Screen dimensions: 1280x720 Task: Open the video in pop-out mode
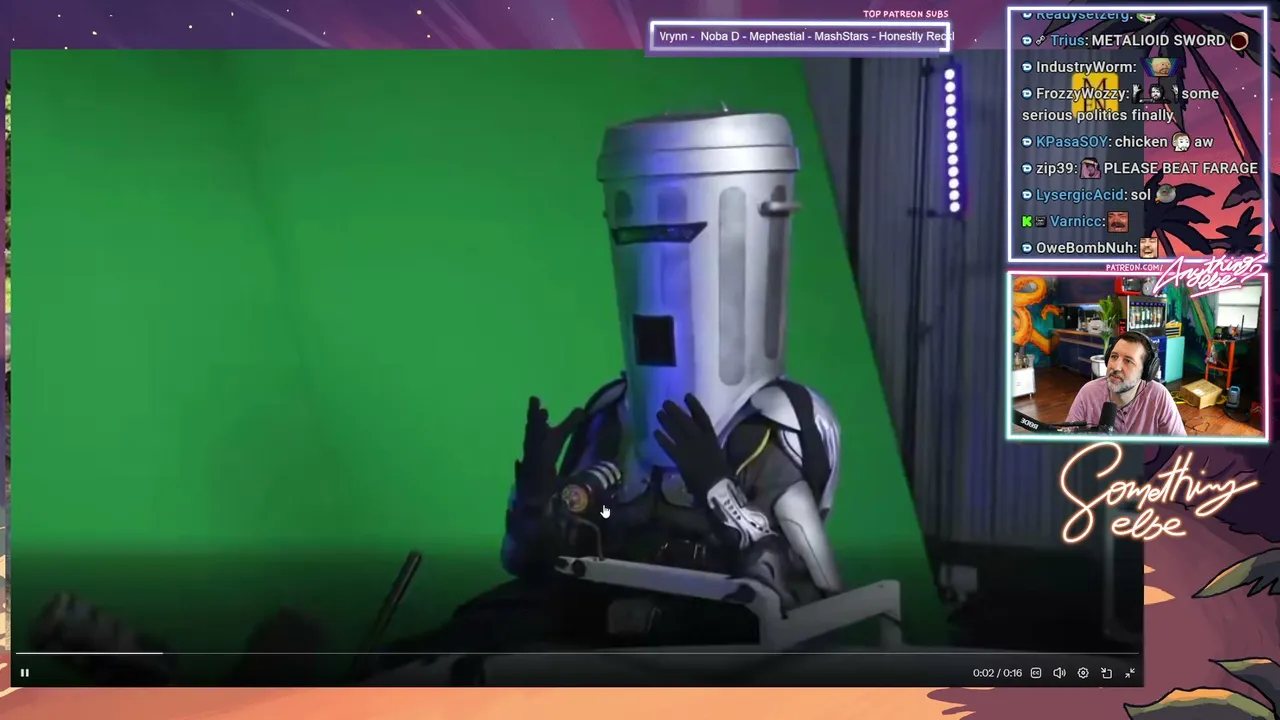pyautogui.click(x=1106, y=673)
